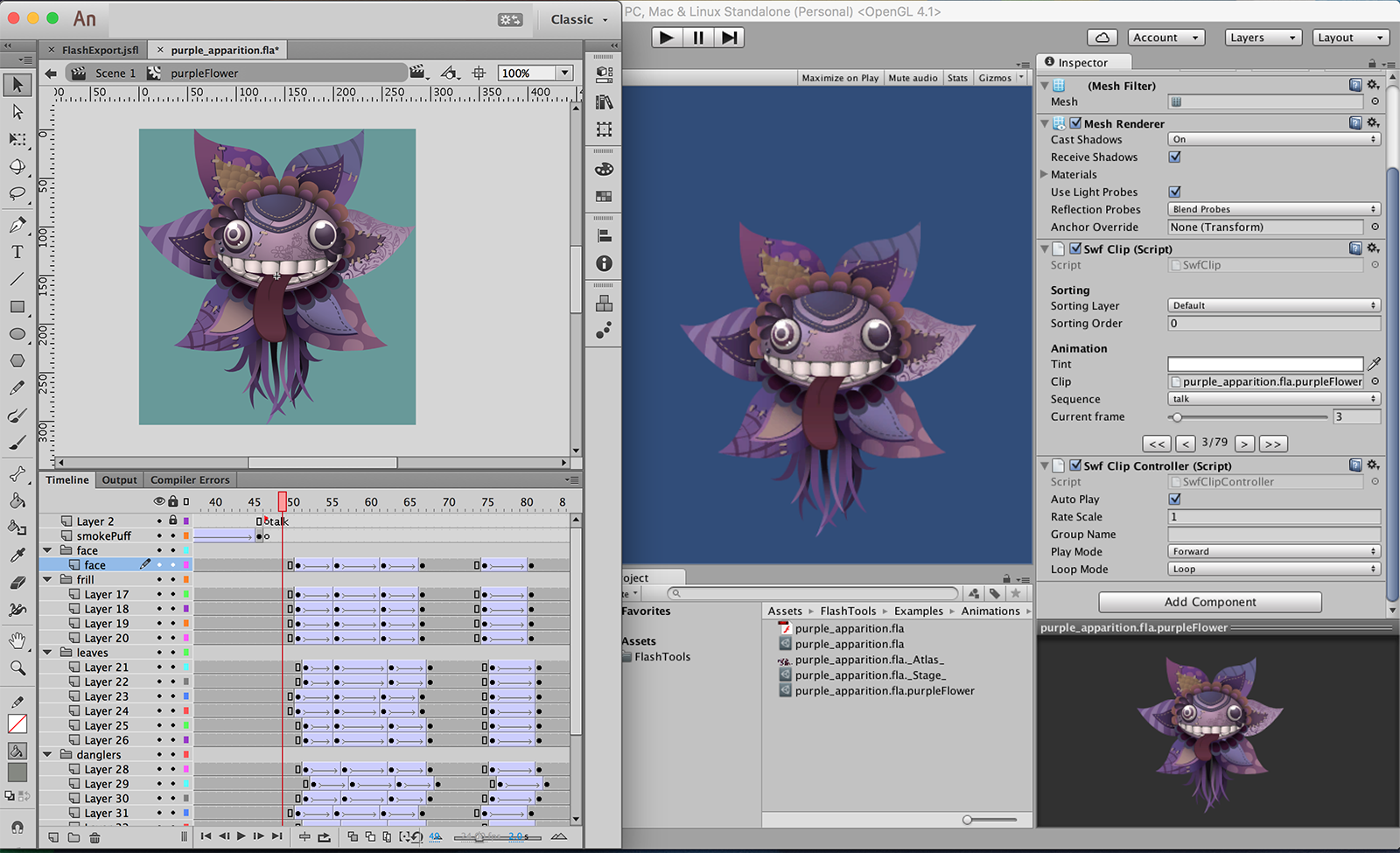
Task: Disable the Auto Play checkbox
Action: point(1174,500)
